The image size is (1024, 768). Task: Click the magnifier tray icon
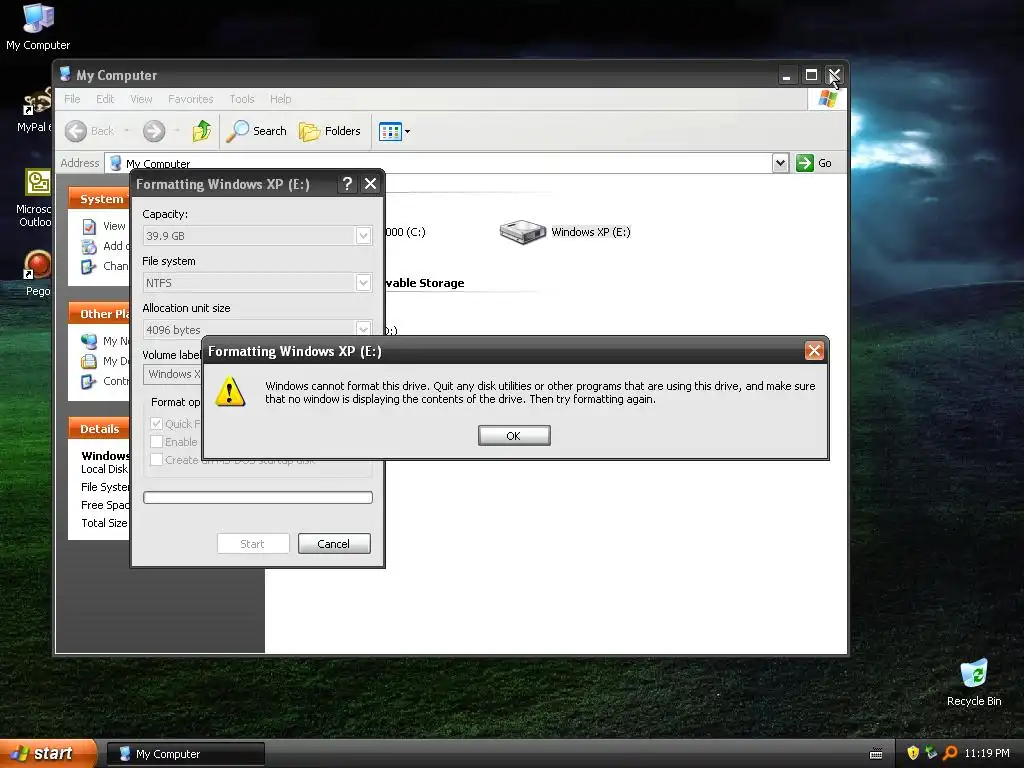point(950,753)
